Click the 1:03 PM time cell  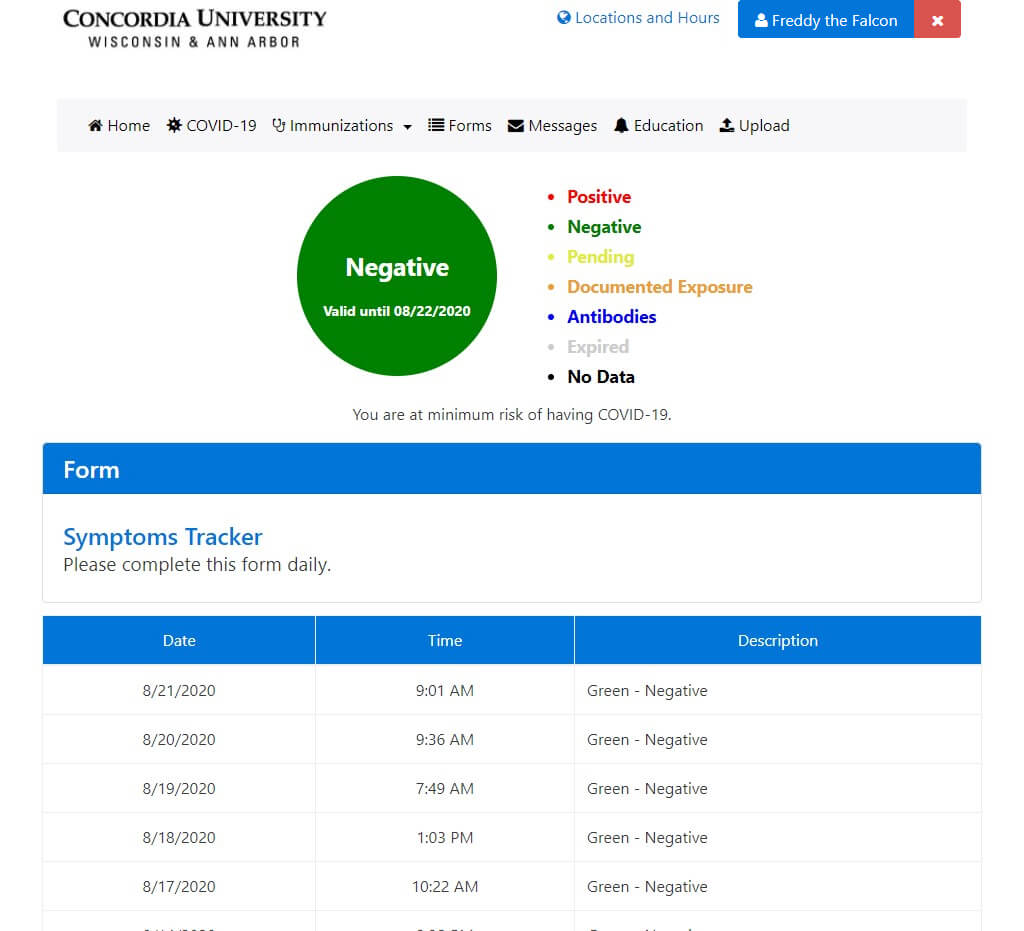pyautogui.click(x=445, y=837)
